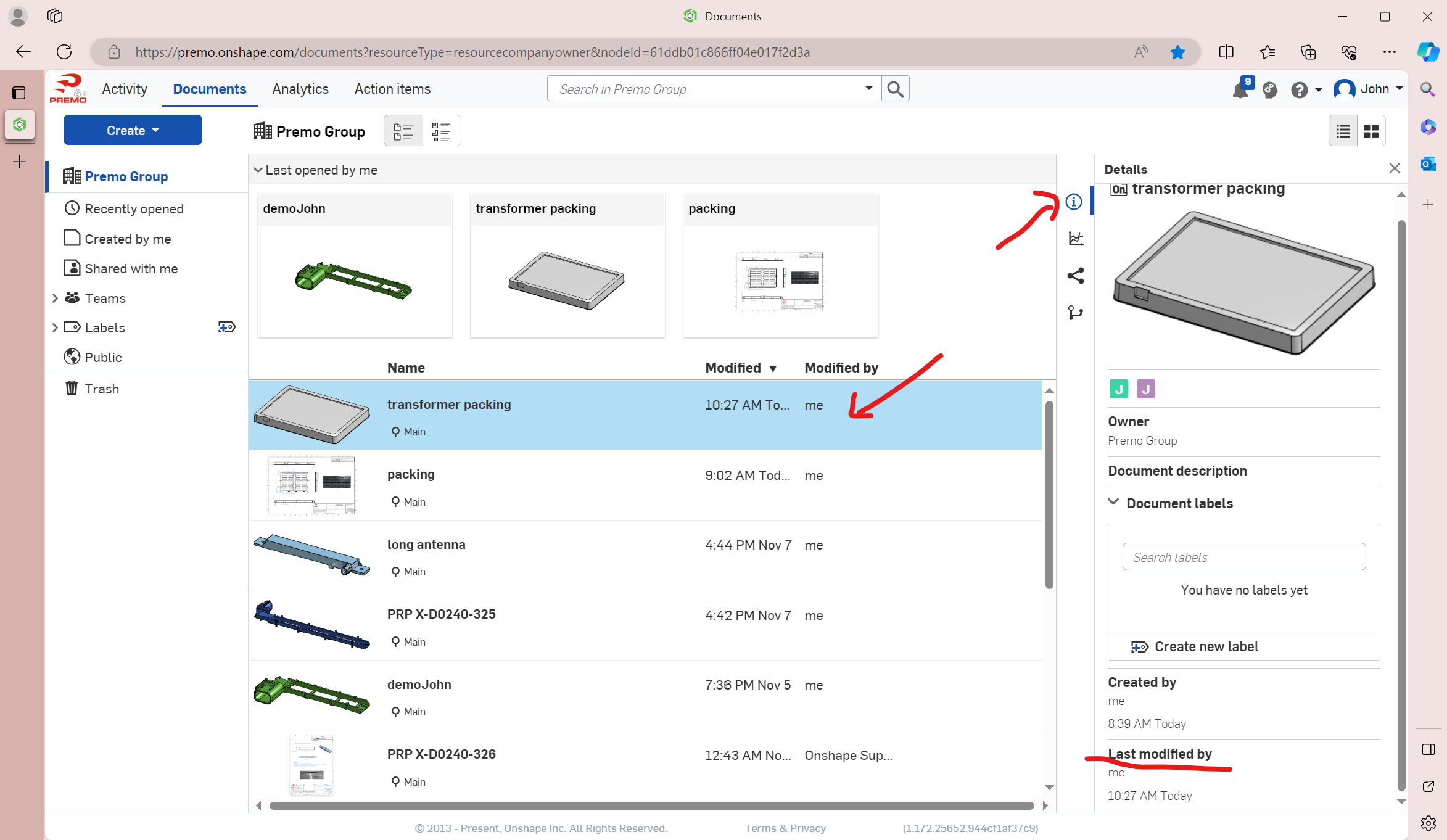Toggle the detailed tree list view
The height and width of the screenshot is (840, 1447).
pos(441,131)
